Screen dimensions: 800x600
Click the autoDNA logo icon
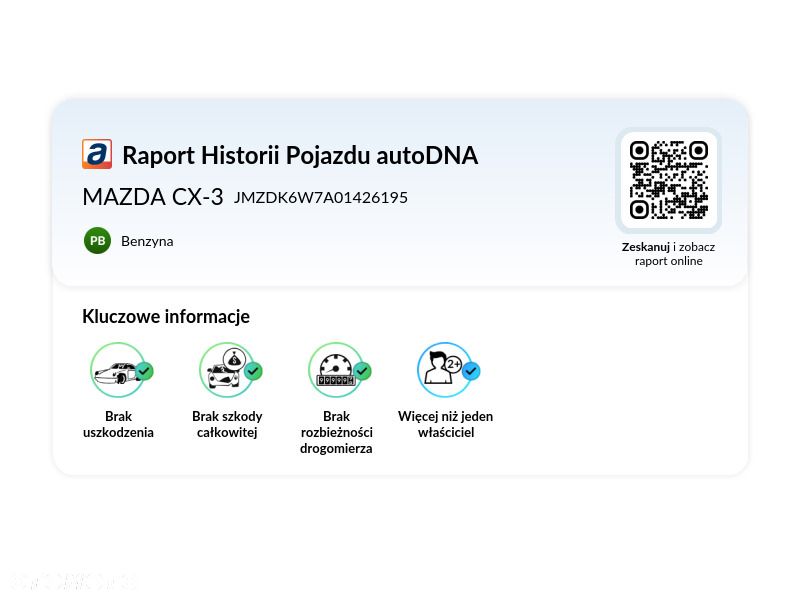pyautogui.click(x=97, y=154)
